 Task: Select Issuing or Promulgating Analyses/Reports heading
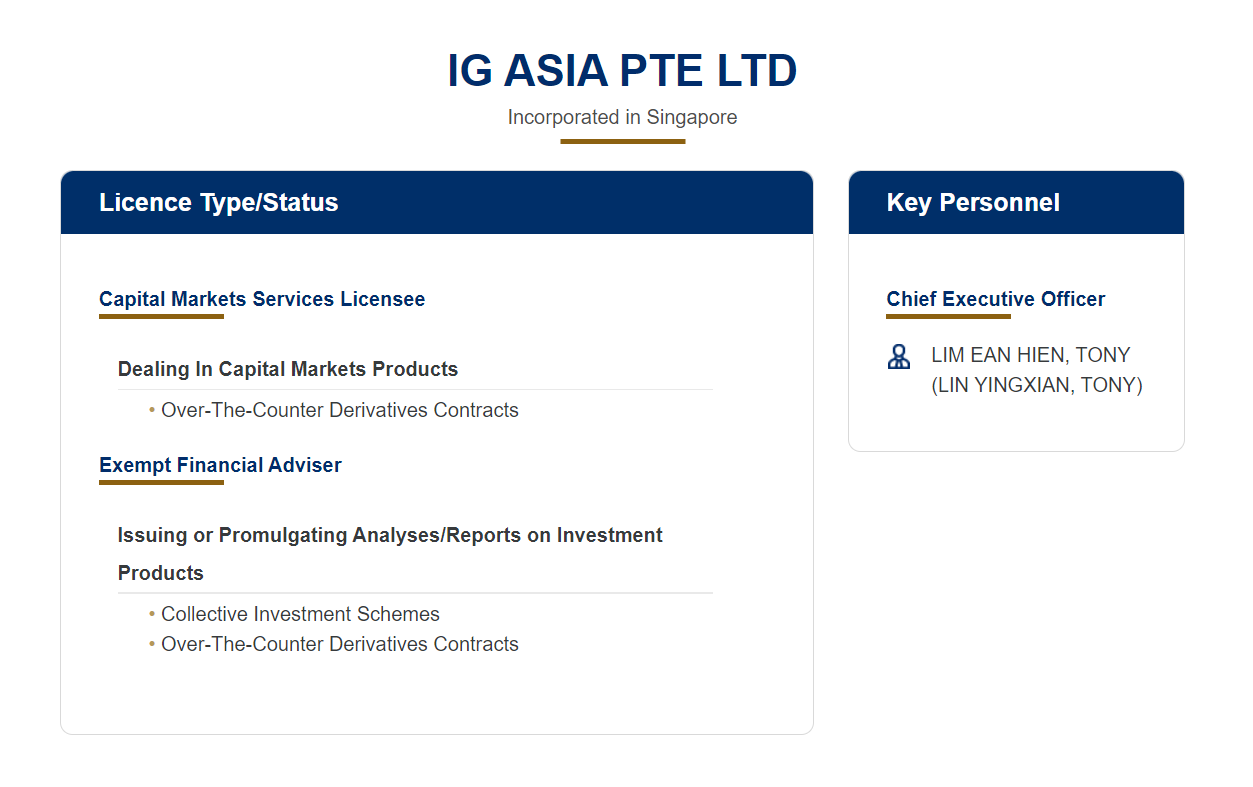click(x=390, y=536)
